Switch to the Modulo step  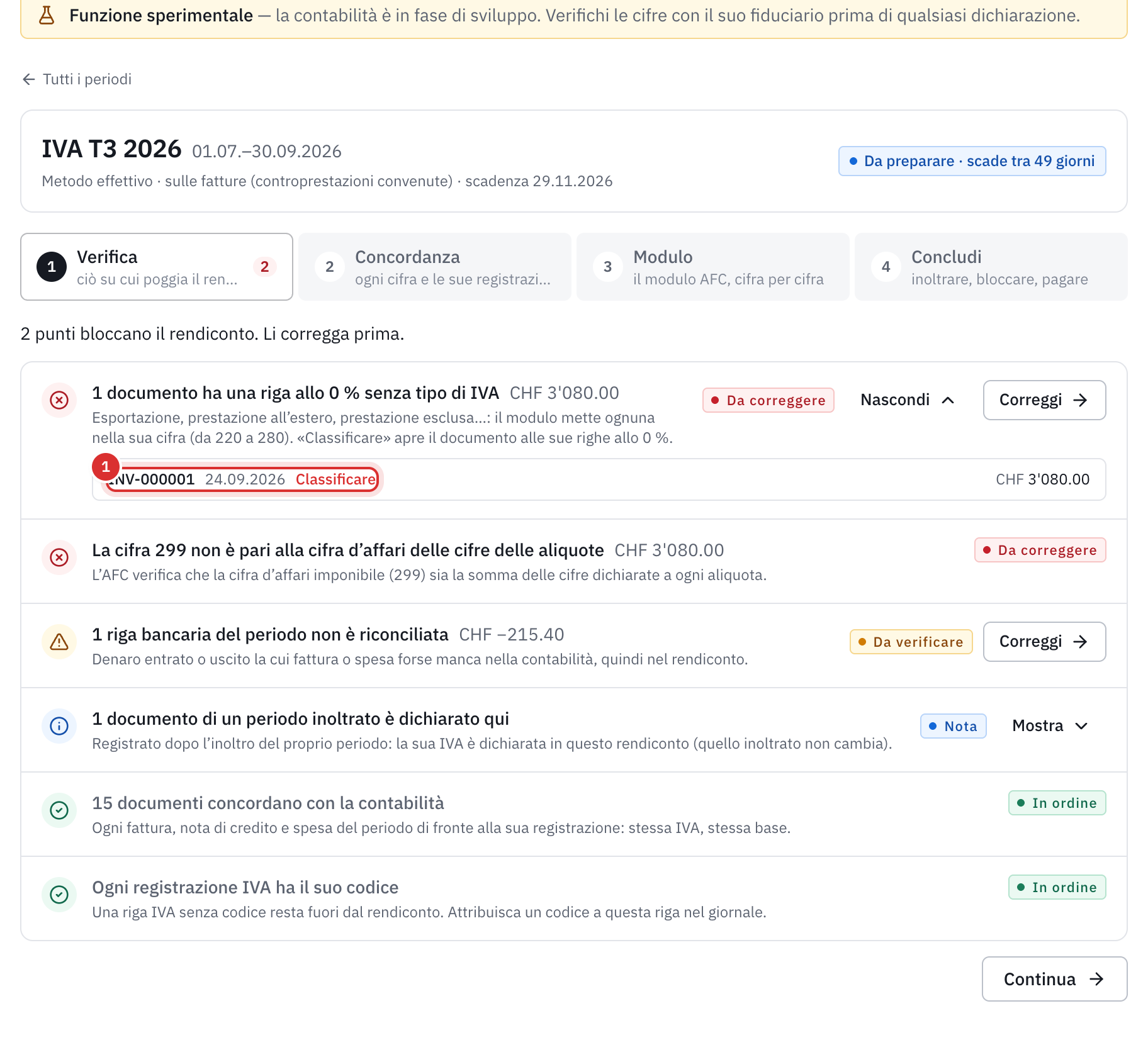tap(713, 267)
